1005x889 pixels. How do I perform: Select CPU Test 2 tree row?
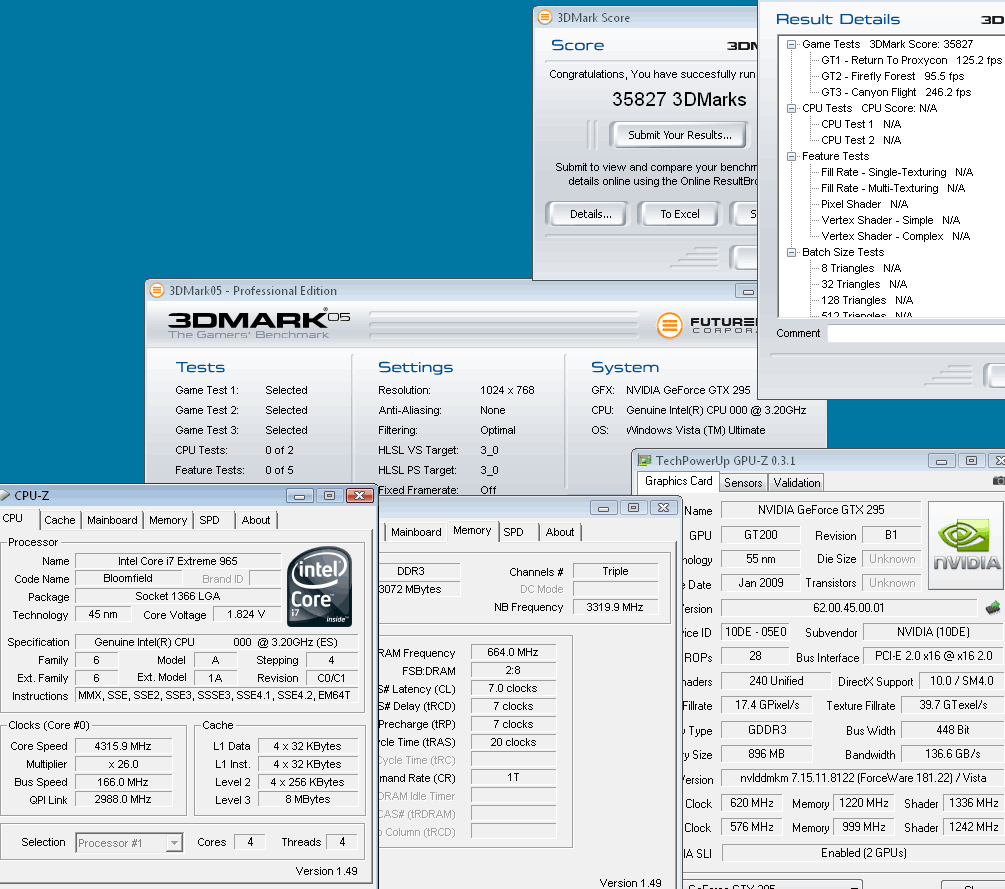(x=861, y=140)
